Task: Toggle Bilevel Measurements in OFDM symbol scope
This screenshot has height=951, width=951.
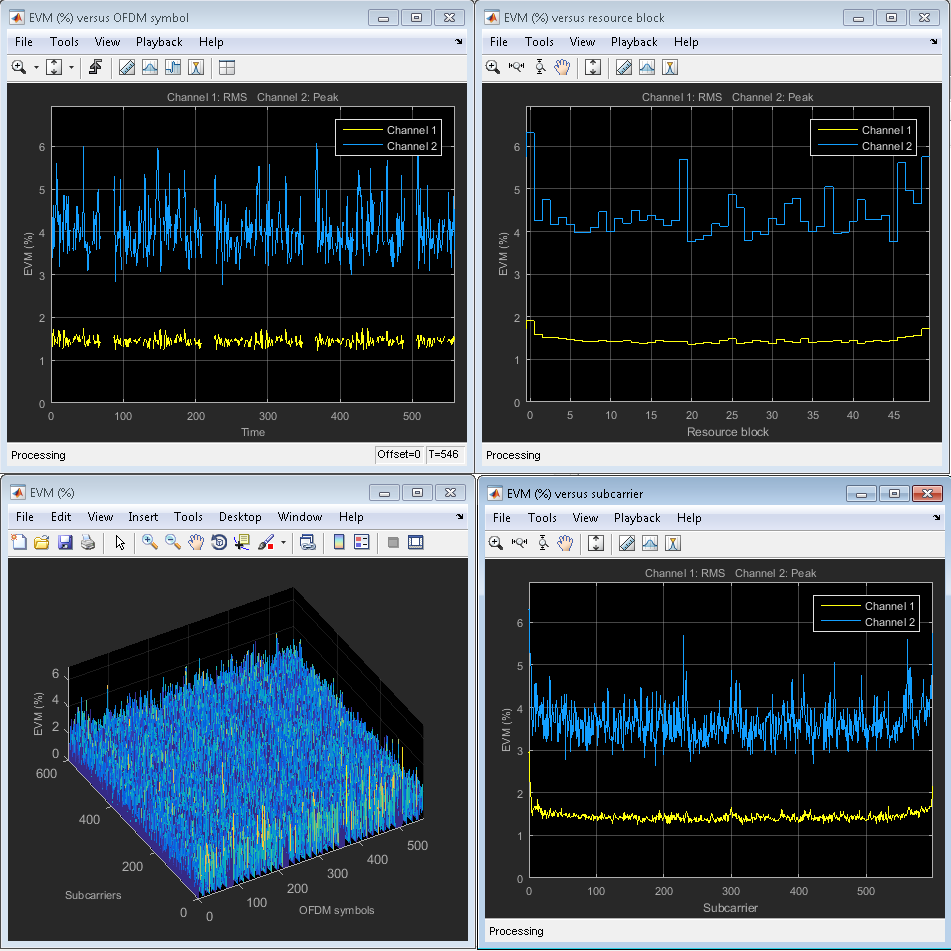Action: click(173, 67)
